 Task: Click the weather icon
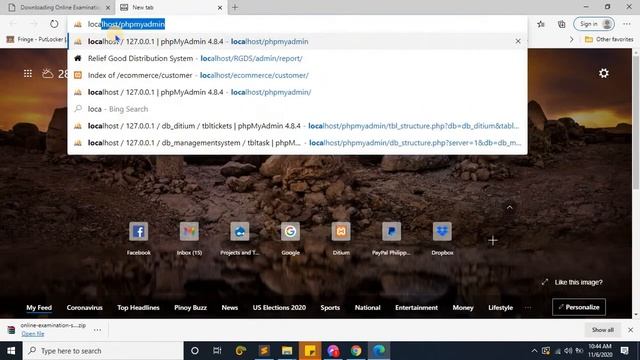pyautogui.click(x=47, y=73)
